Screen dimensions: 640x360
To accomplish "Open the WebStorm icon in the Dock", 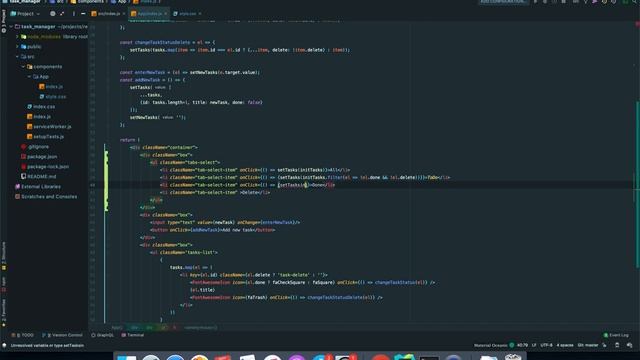I will pyautogui.click(x=404, y=358).
